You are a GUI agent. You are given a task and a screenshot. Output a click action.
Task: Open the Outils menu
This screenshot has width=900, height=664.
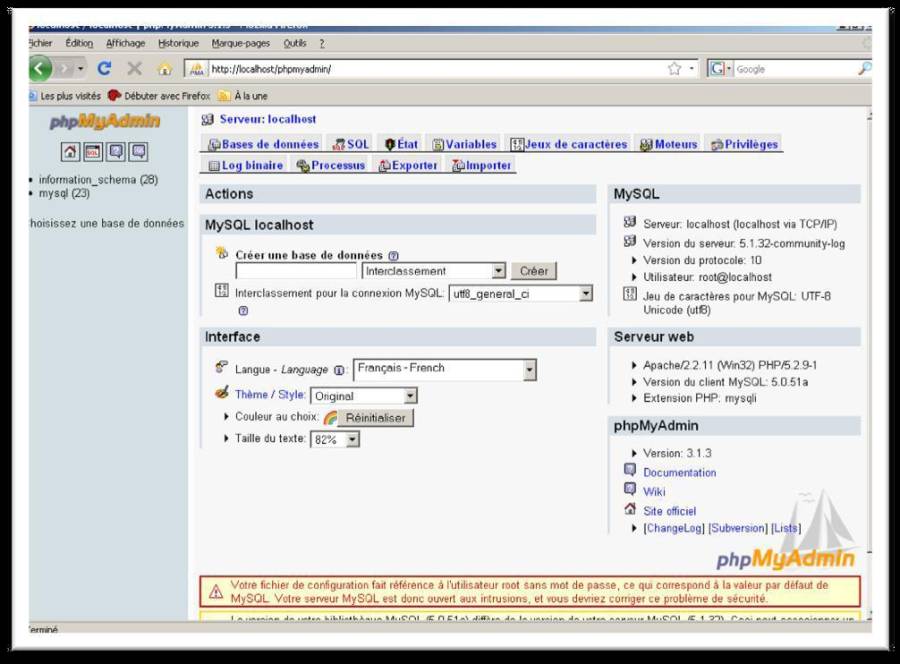pyautogui.click(x=295, y=43)
